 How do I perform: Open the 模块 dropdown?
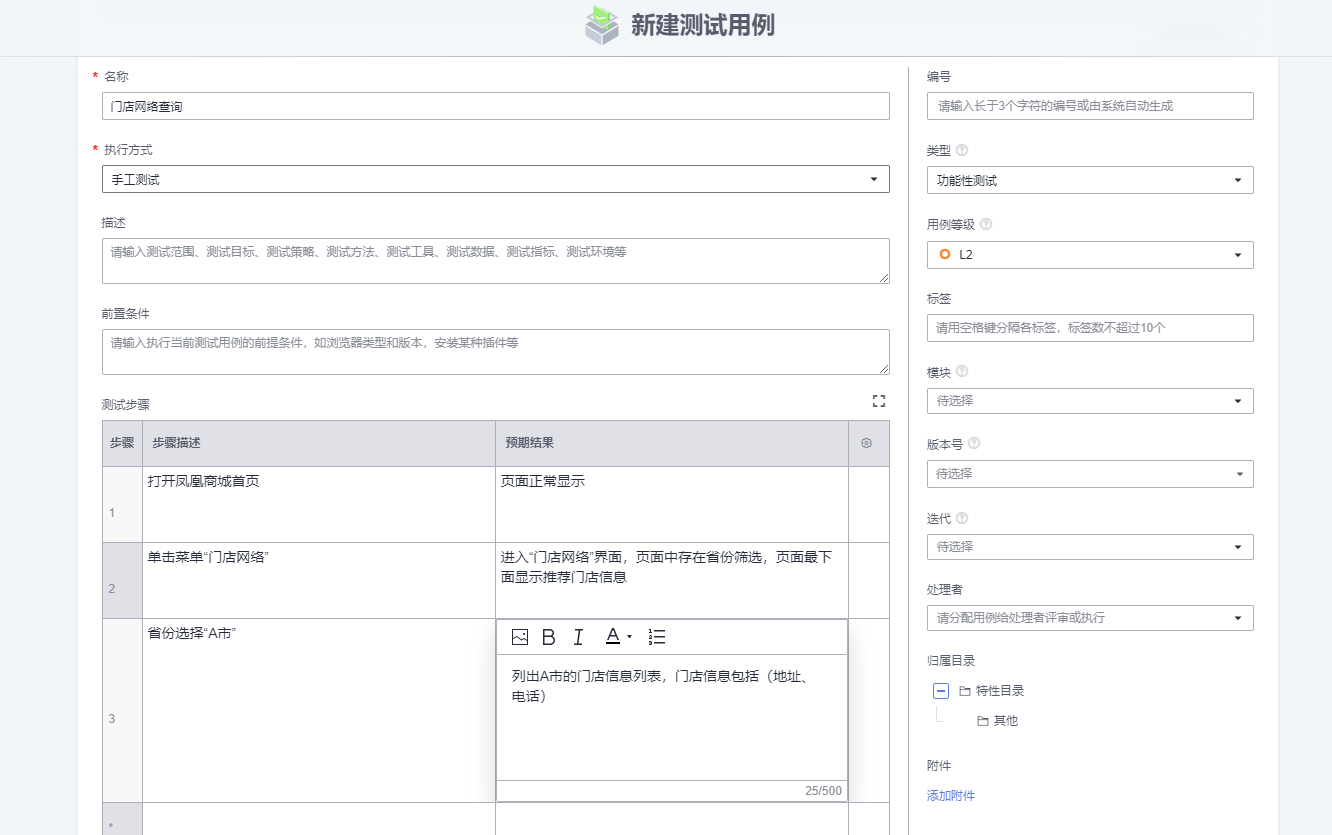[x=1090, y=401]
